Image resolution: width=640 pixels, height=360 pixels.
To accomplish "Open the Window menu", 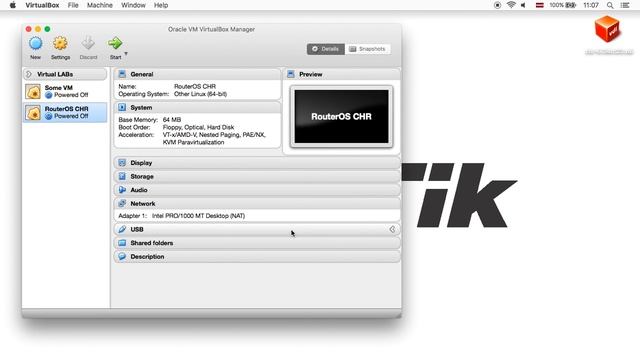I will 133,5.
